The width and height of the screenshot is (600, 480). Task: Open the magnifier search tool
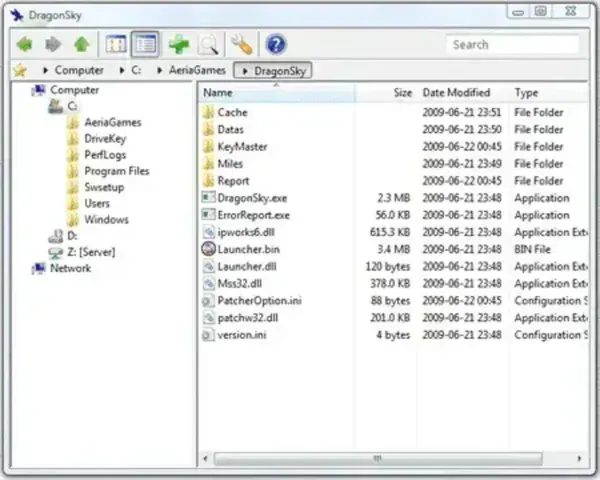209,45
